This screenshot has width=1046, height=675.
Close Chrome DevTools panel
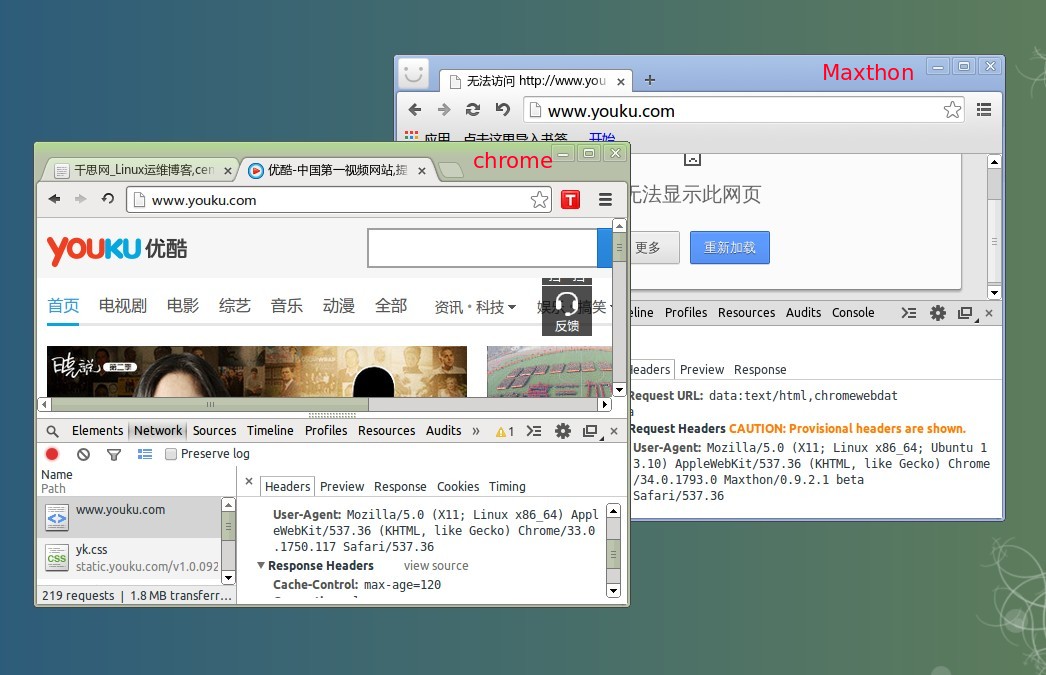click(x=614, y=432)
